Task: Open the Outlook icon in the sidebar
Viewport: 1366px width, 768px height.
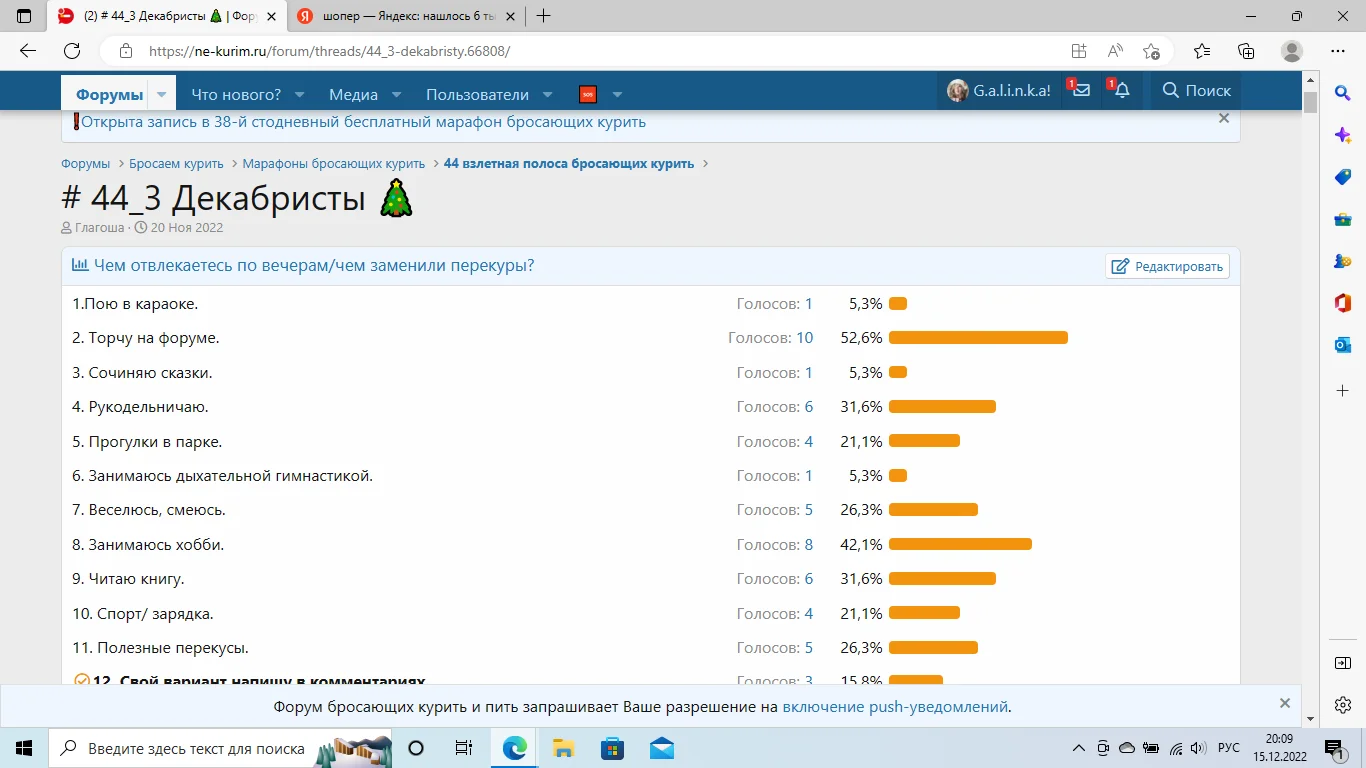Action: tap(1342, 345)
